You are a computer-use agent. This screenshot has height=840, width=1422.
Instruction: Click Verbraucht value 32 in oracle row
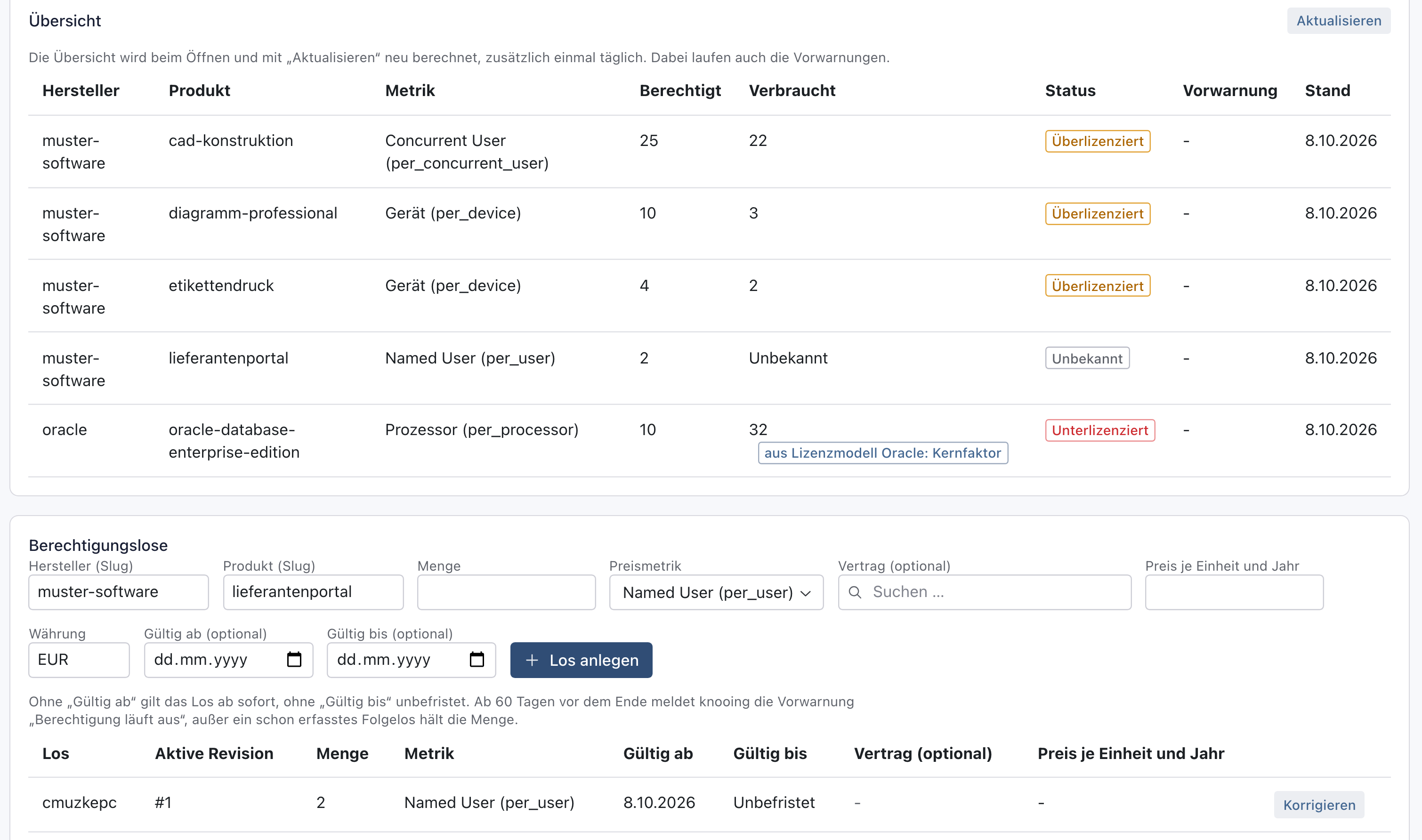[x=758, y=429]
